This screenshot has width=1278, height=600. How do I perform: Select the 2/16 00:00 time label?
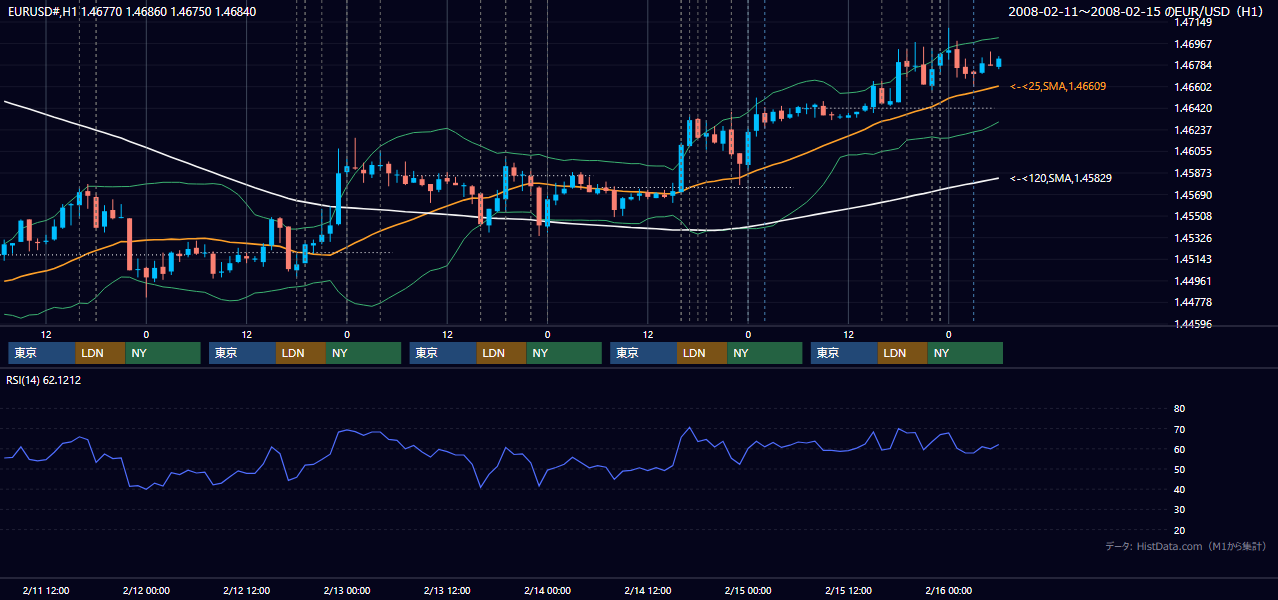pyautogui.click(x=948, y=590)
